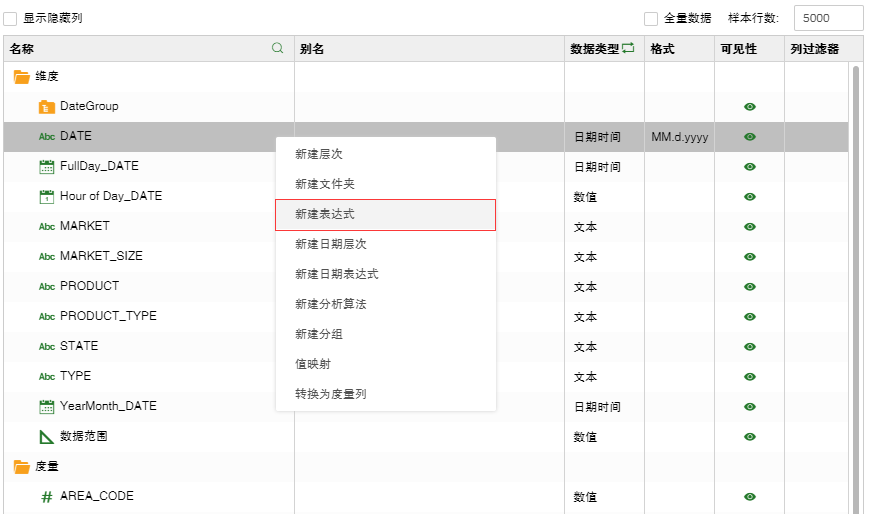Click the calendar icon beside FullDay_DATE
873x514 pixels.
pyautogui.click(x=46, y=166)
